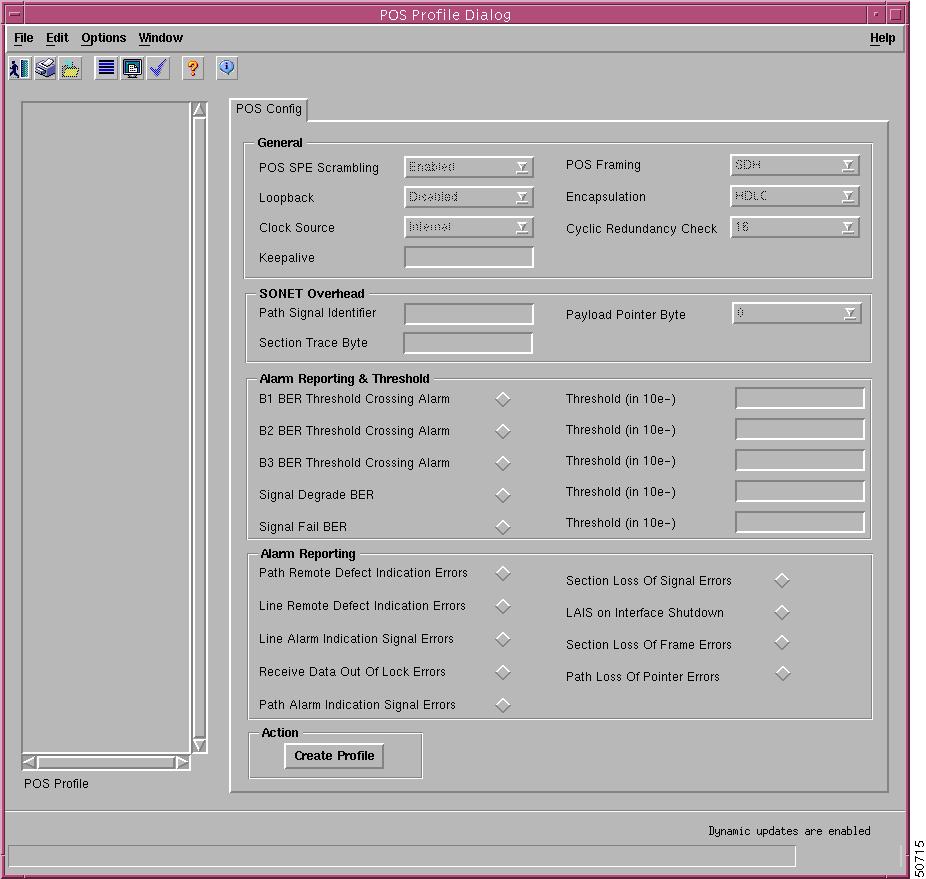Open the Cyclic Redundancy Check dropdown
The image size is (926, 879).
coord(795,228)
